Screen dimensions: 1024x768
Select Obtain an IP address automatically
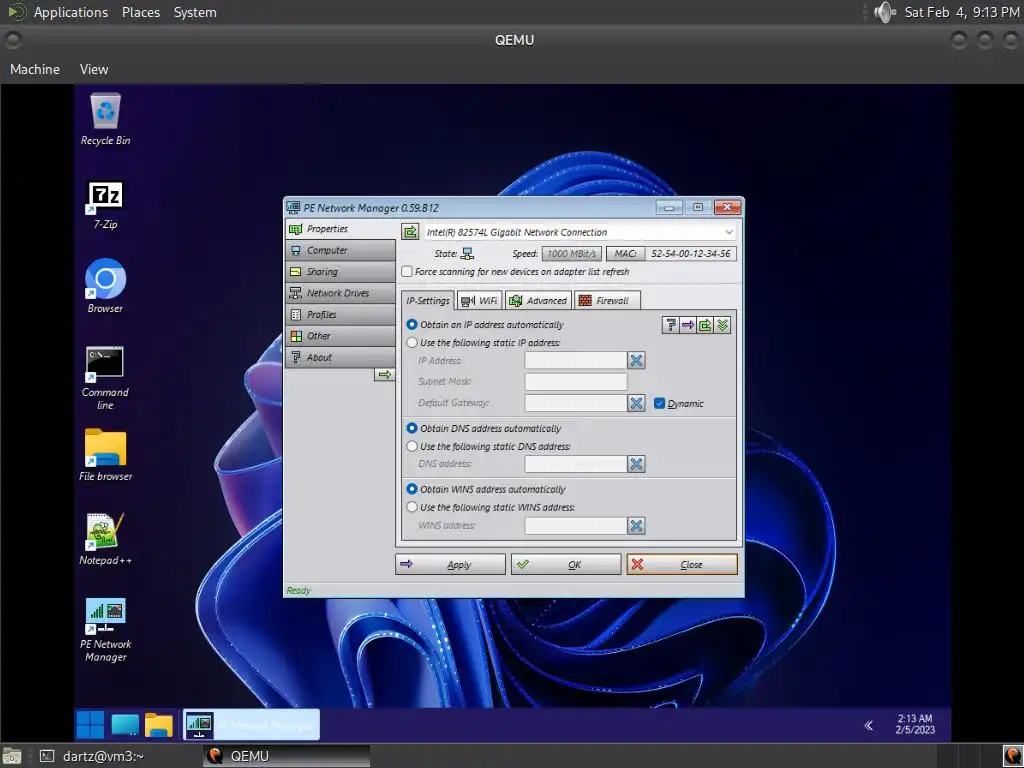click(412, 325)
